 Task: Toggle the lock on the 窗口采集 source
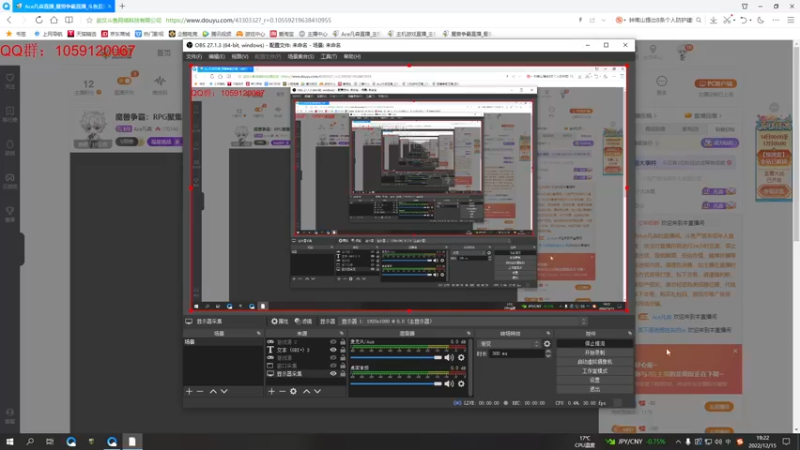coord(343,366)
